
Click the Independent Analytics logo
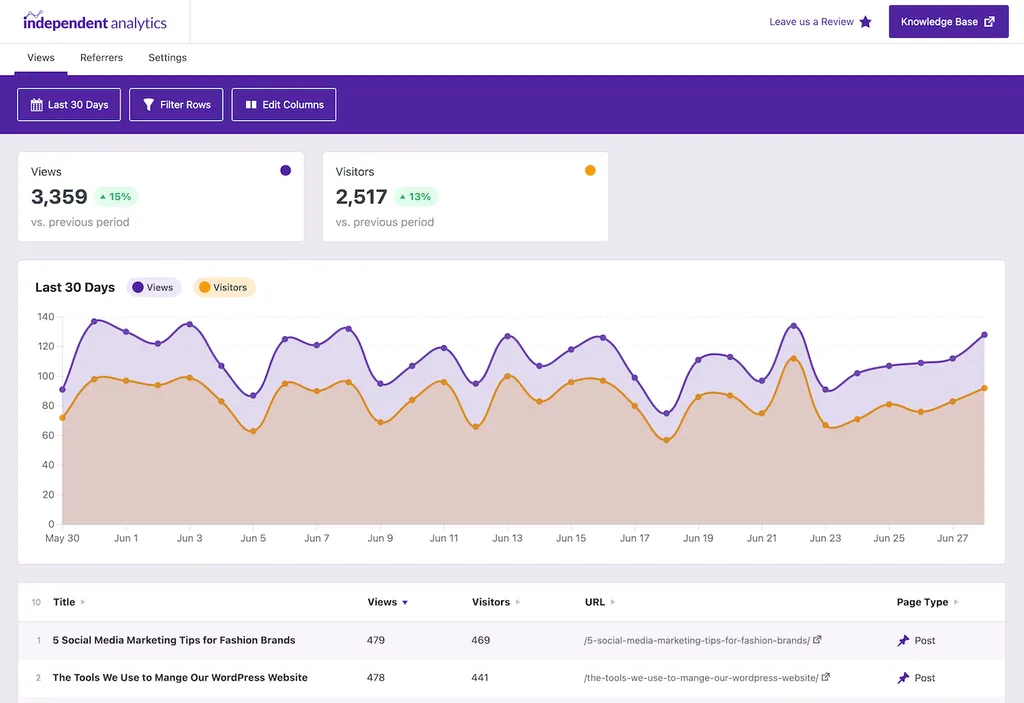coord(95,22)
